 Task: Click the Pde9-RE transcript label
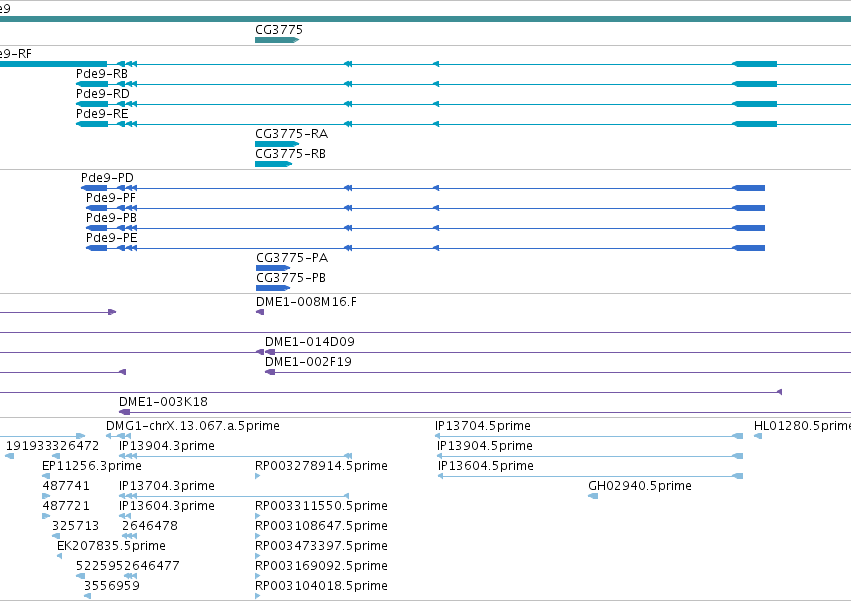tap(102, 114)
